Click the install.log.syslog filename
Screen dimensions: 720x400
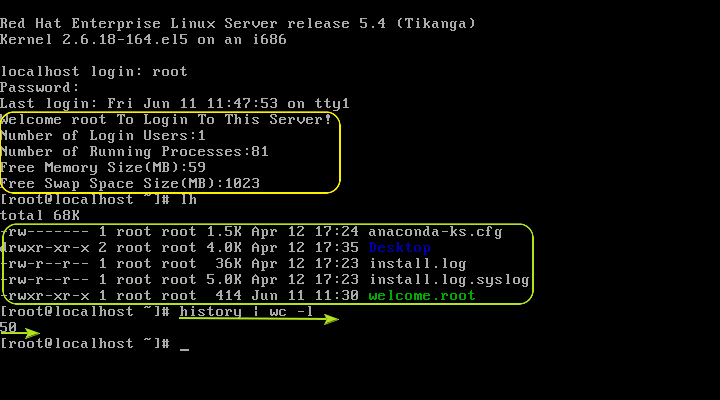[x=449, y=280]
